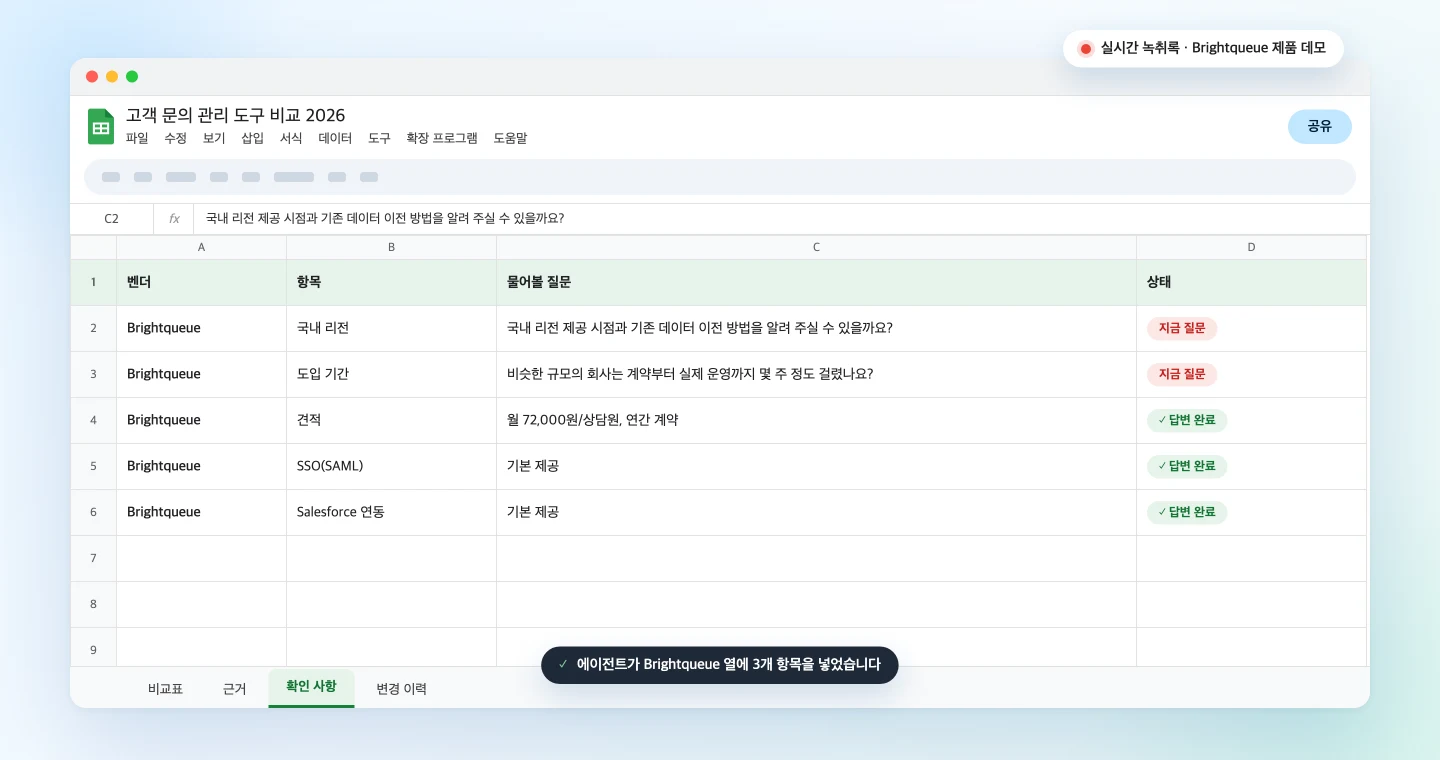Image resolution: width=1440 pixels, height=760 pixels.
Task: Select column B header
Action: coord(392,247)
